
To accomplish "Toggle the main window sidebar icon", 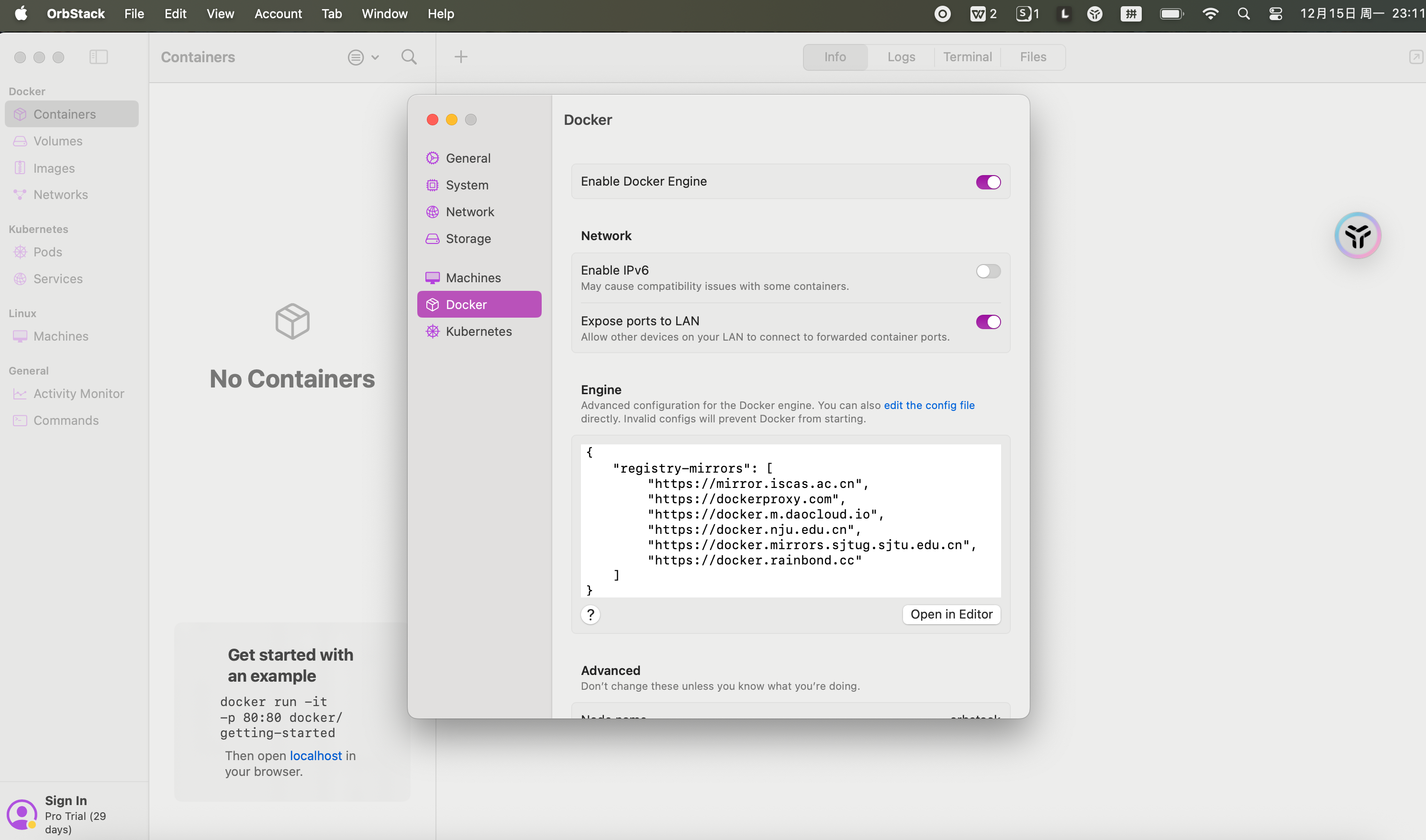I will point(99,56).
